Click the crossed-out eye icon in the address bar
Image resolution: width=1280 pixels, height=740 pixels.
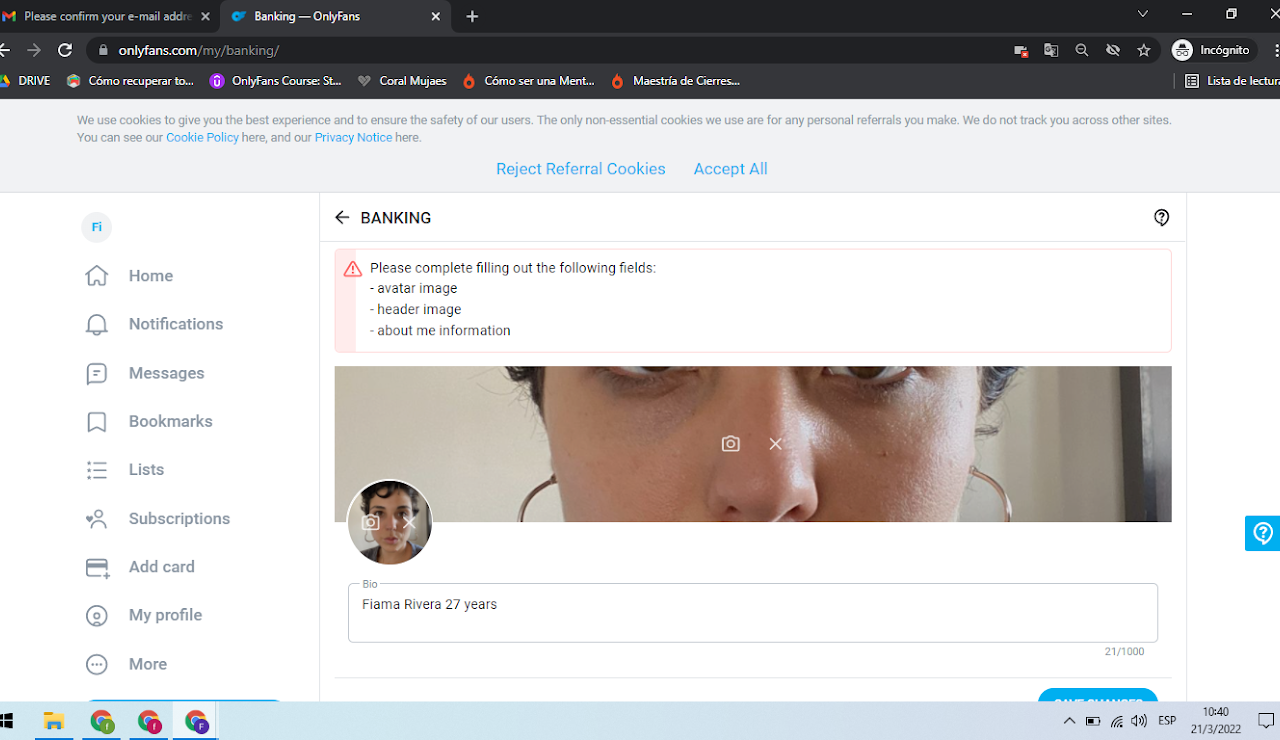(1113, 50)
